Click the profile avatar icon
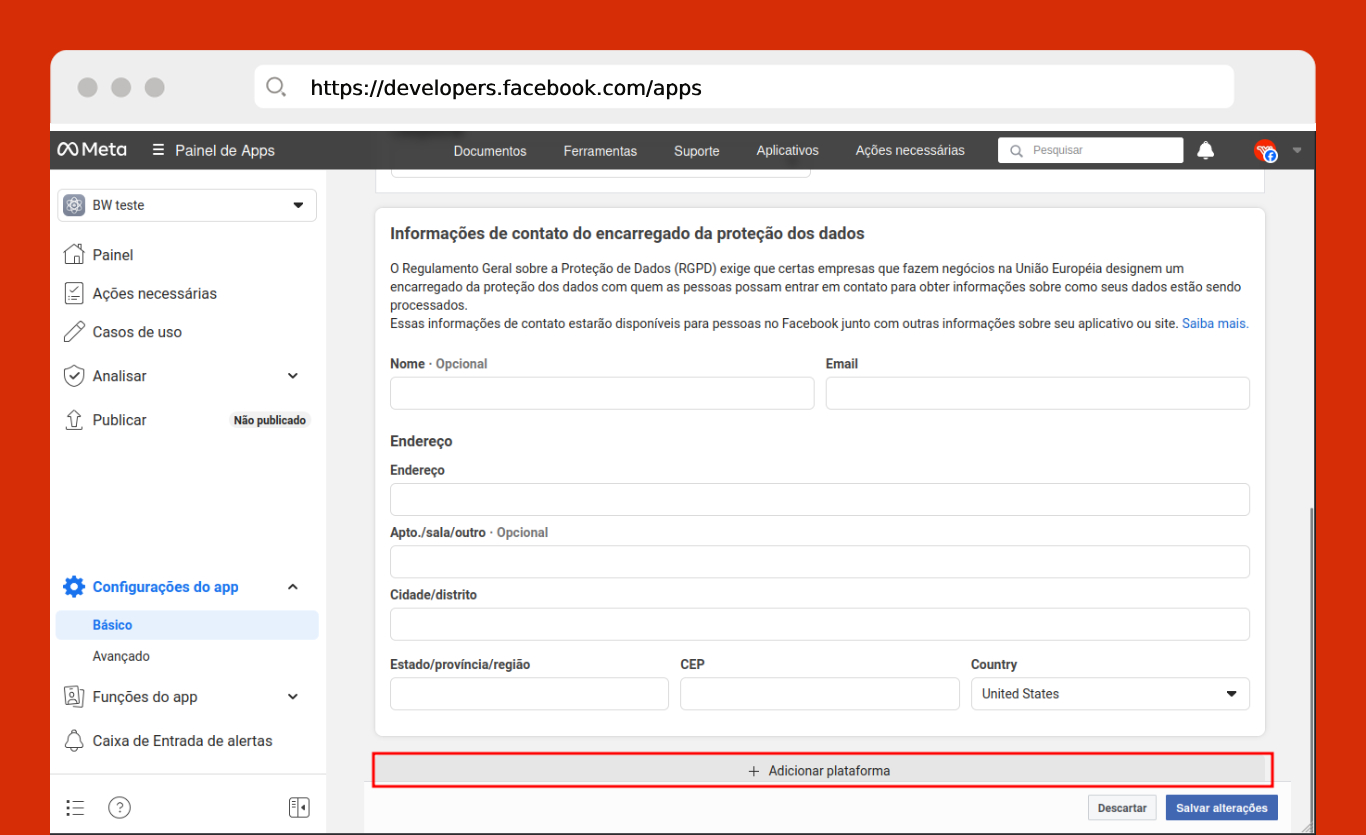Viewport: 1366px width, 835px height. pos(1266,151)
